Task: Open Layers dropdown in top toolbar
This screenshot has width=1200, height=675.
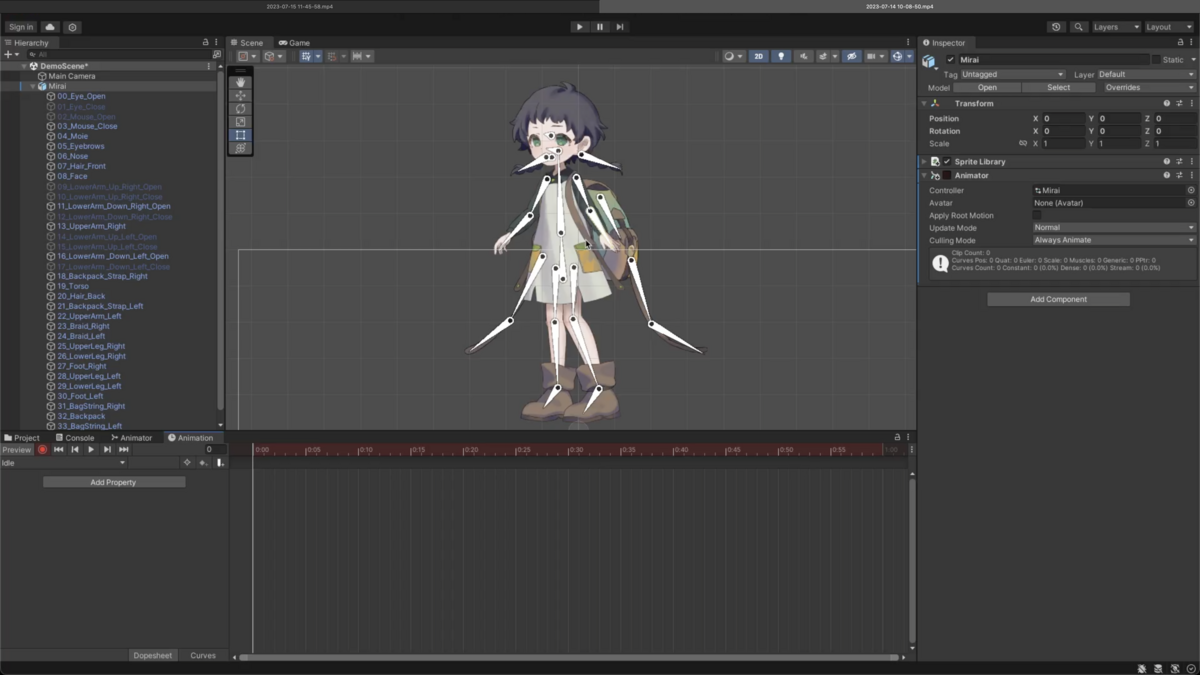Action: pos(1116,27)
